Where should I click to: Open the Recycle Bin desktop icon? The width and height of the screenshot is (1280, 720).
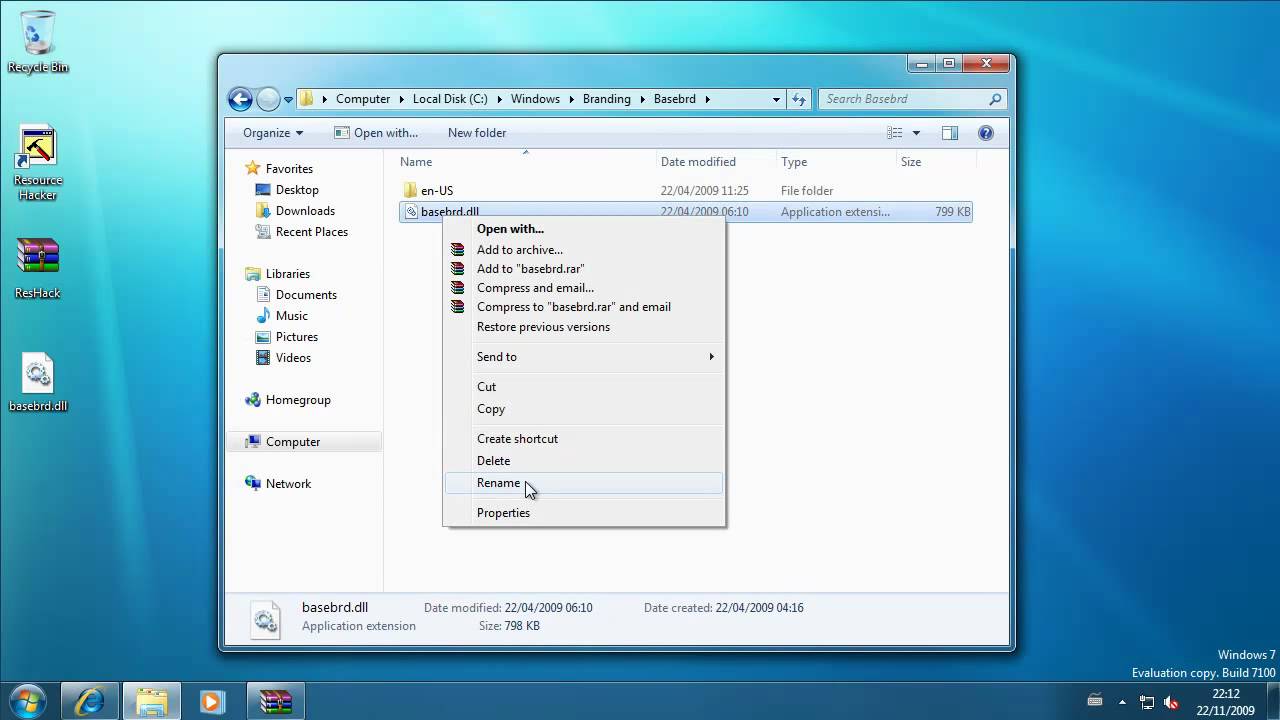coord(38,42)
